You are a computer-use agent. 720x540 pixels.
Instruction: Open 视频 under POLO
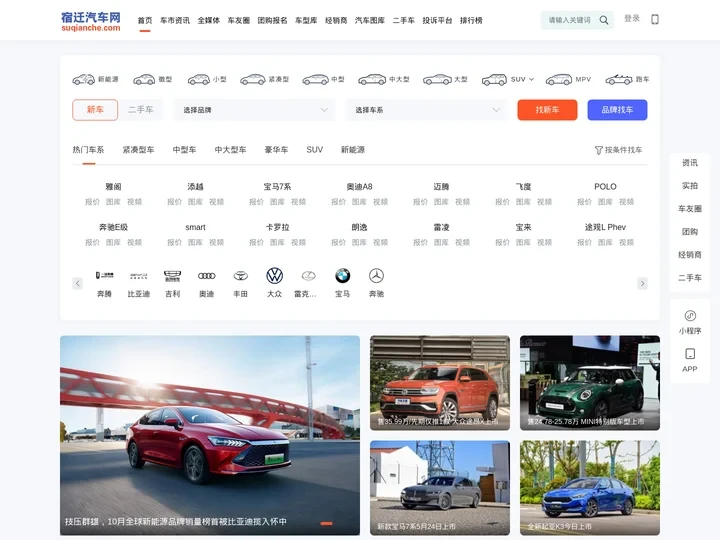(x=626, y=202)
